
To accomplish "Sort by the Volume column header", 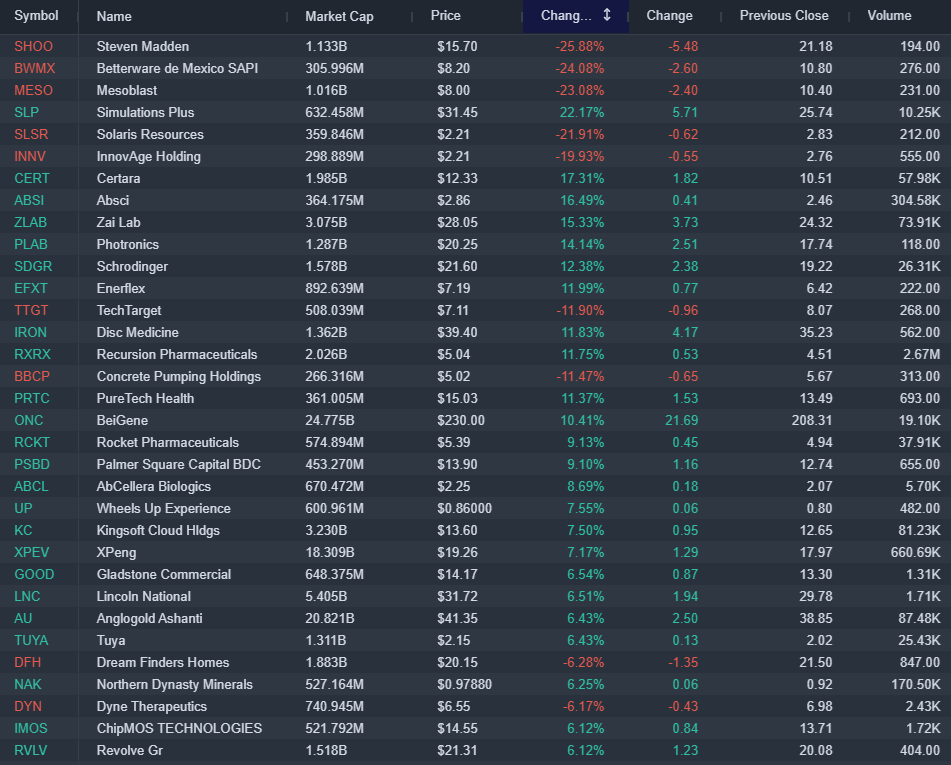I will coord(889,16).
